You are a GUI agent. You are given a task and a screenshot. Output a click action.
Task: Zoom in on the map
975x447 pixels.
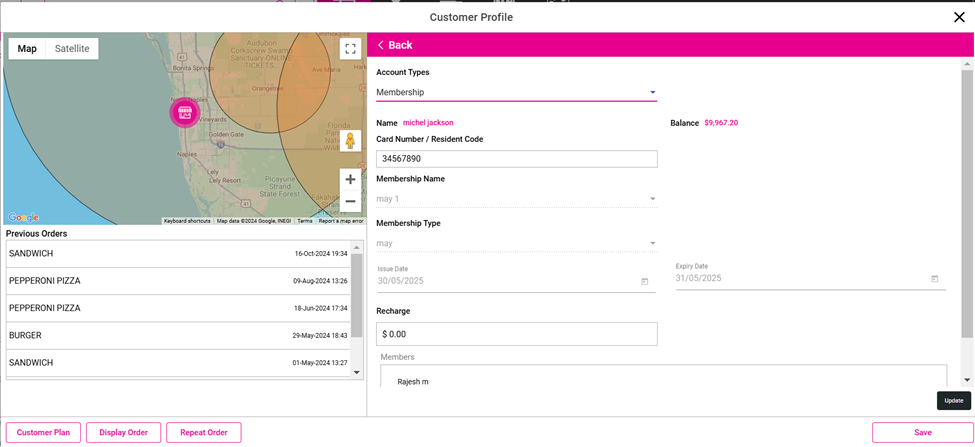coord(350,180)
